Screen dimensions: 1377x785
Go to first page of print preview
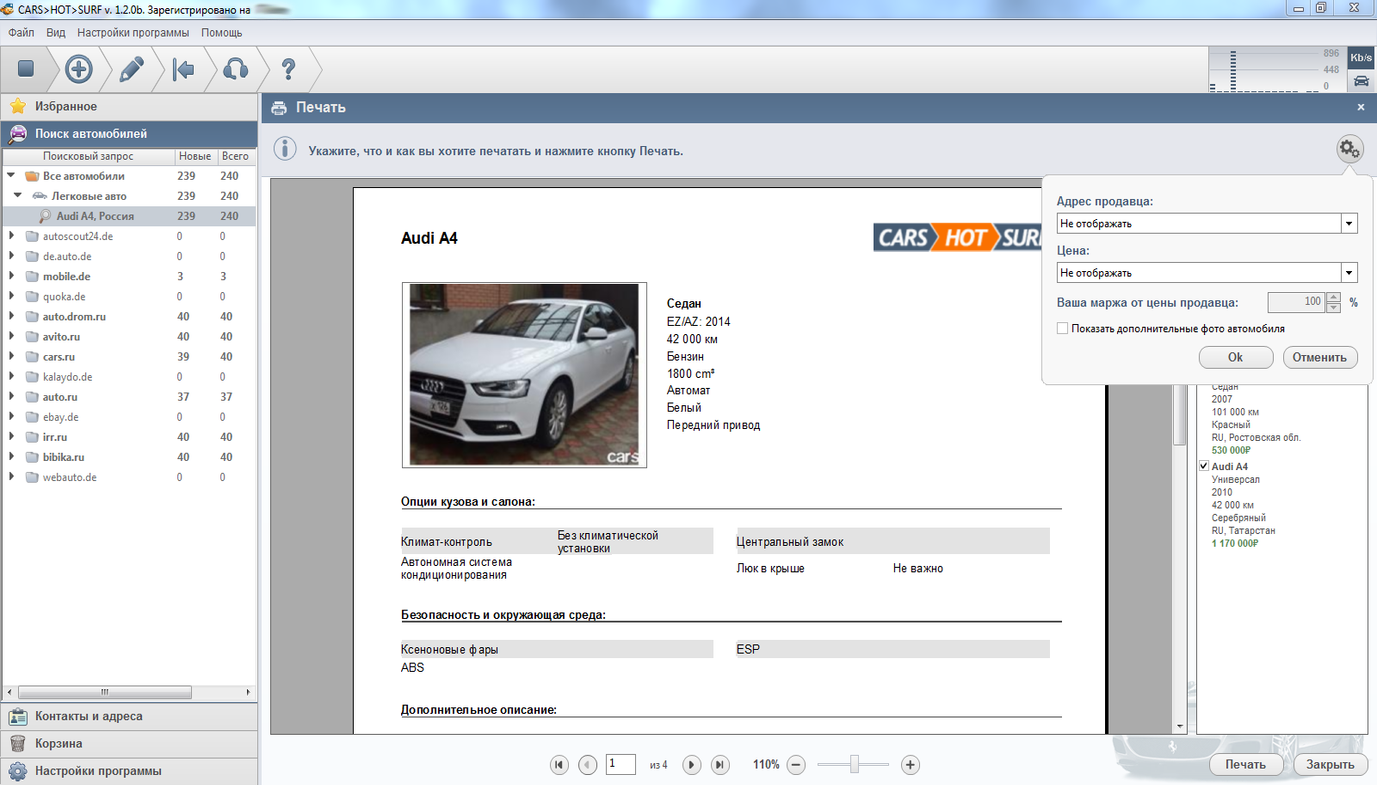[x=559, y=764]
